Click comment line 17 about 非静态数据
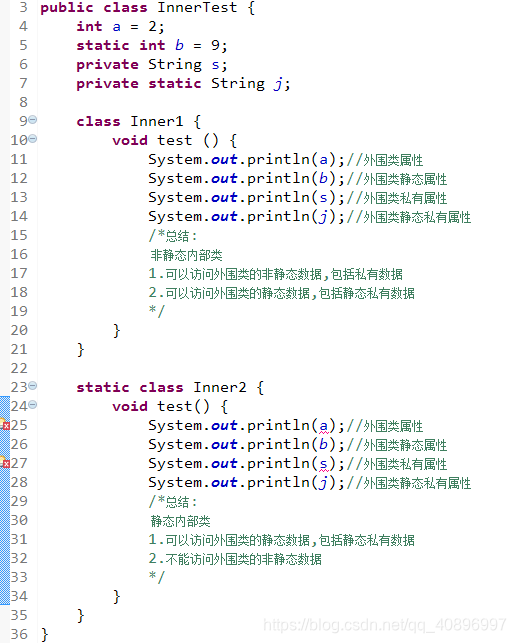 276,274
